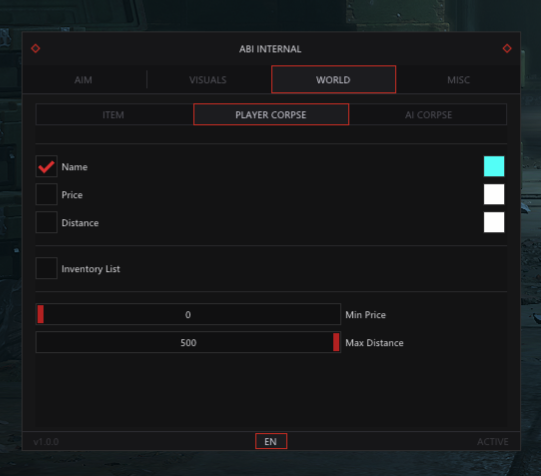
Task: Open the AI CORPSE sub-tab
Action: coord(428,115)
